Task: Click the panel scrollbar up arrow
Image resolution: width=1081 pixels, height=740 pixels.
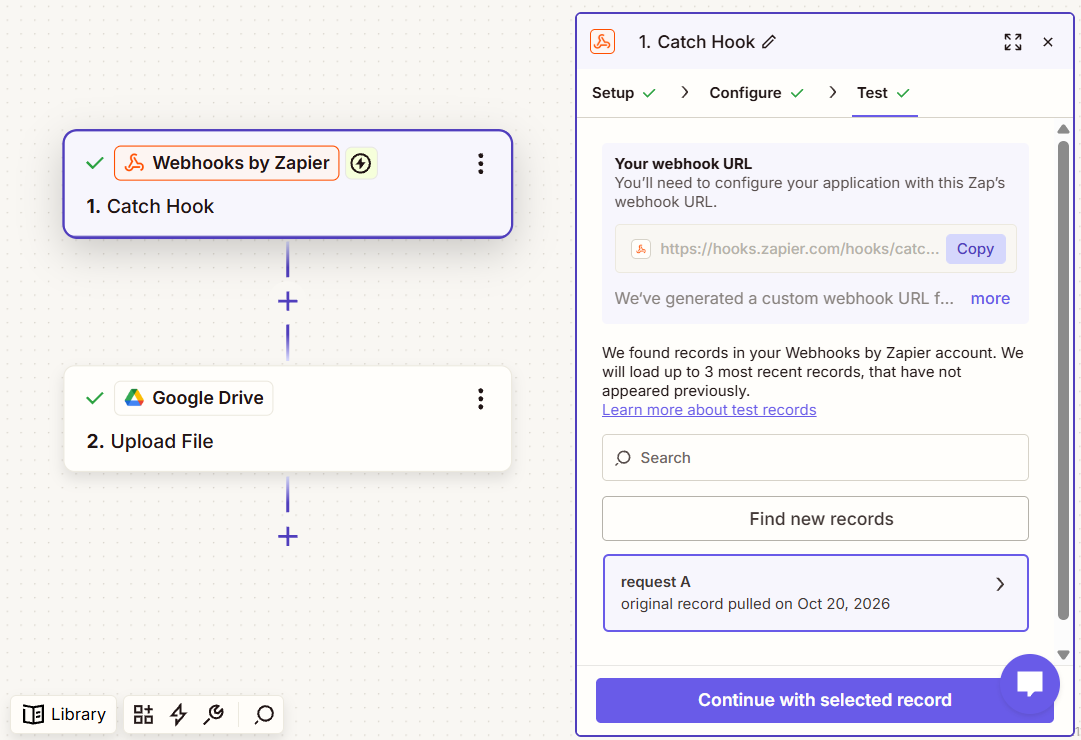Action: coord(1063,130)
